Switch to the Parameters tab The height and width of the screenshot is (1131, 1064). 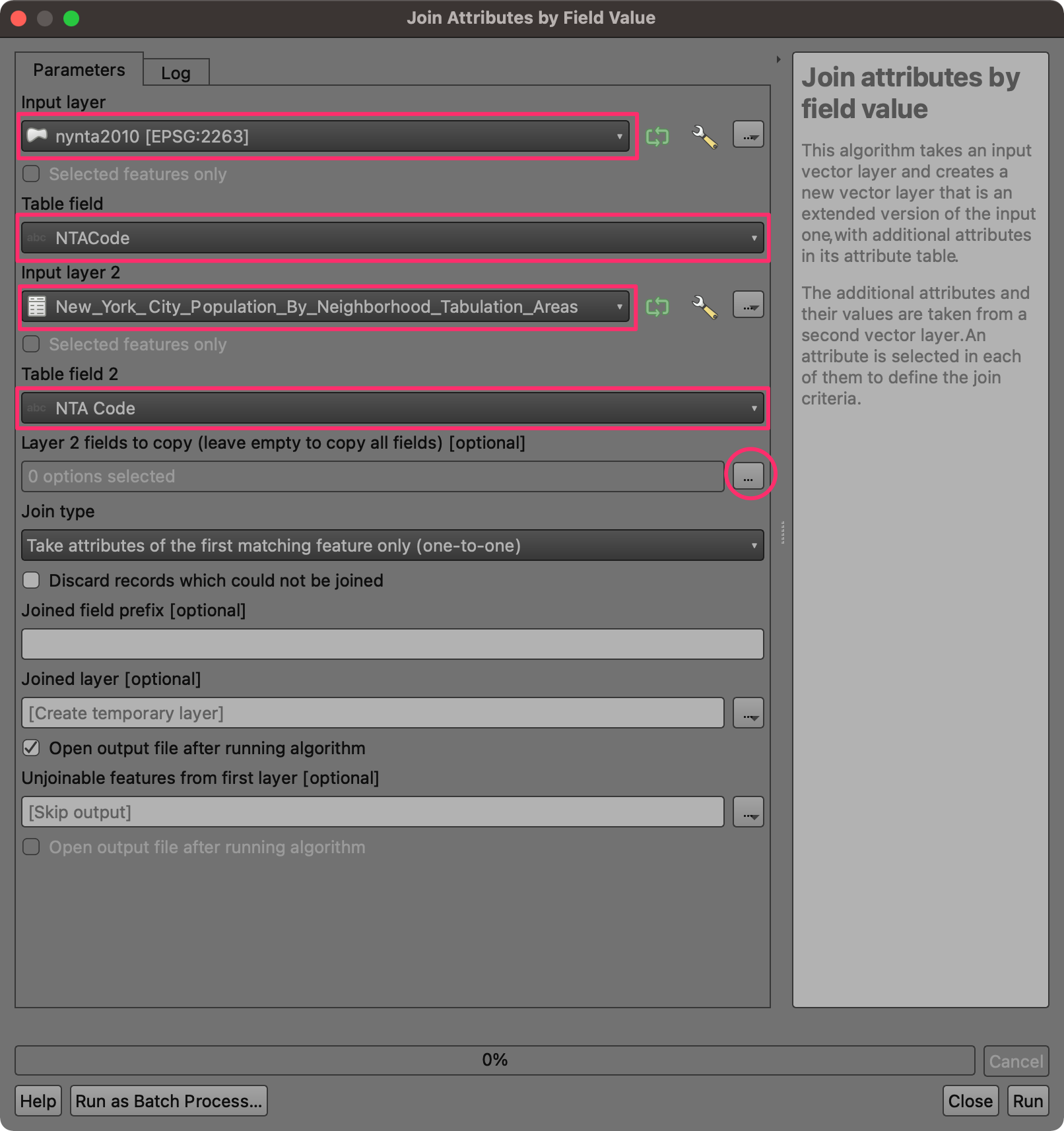[79, 70]
